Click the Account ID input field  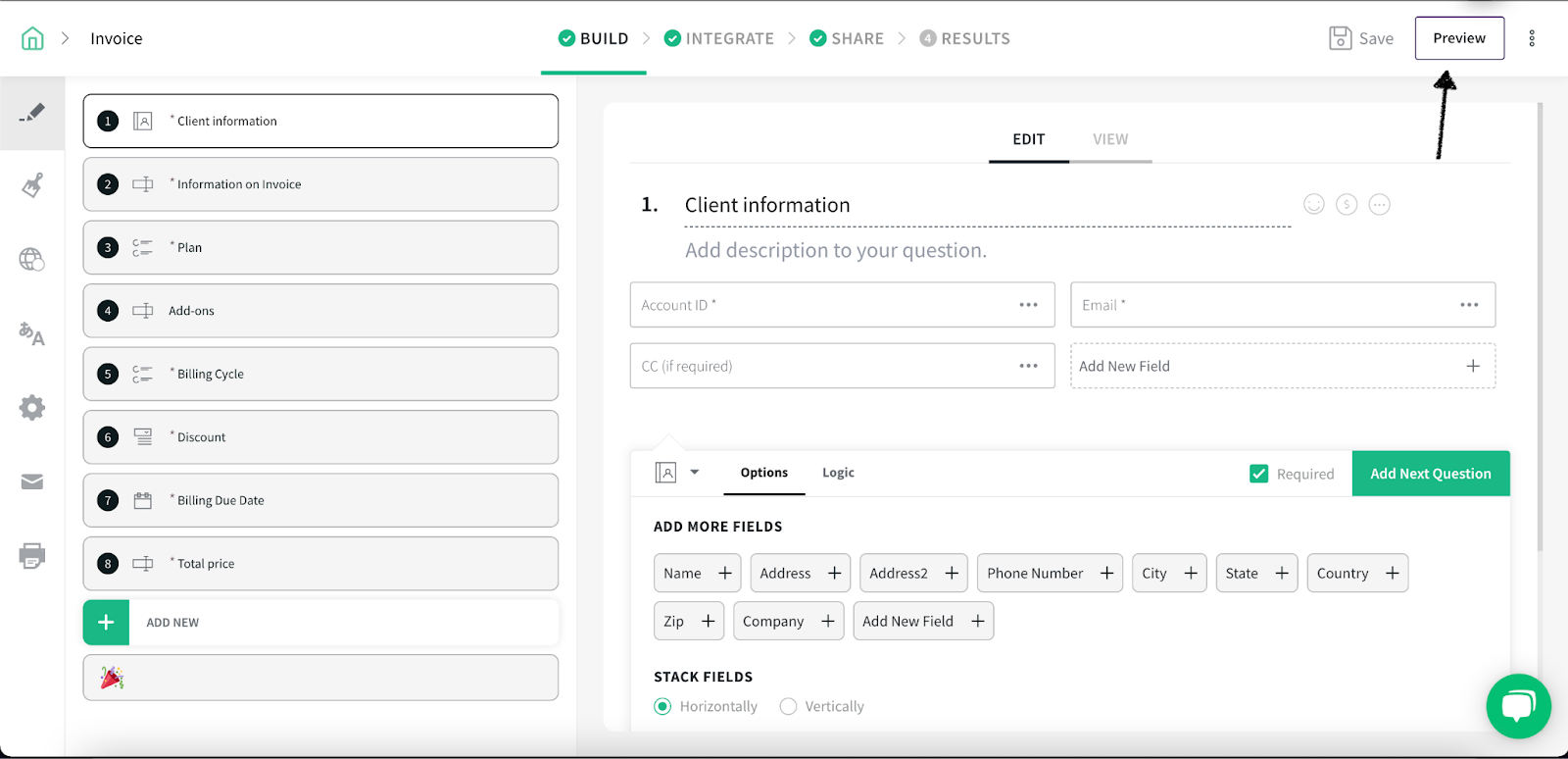(x=843, y=305)
